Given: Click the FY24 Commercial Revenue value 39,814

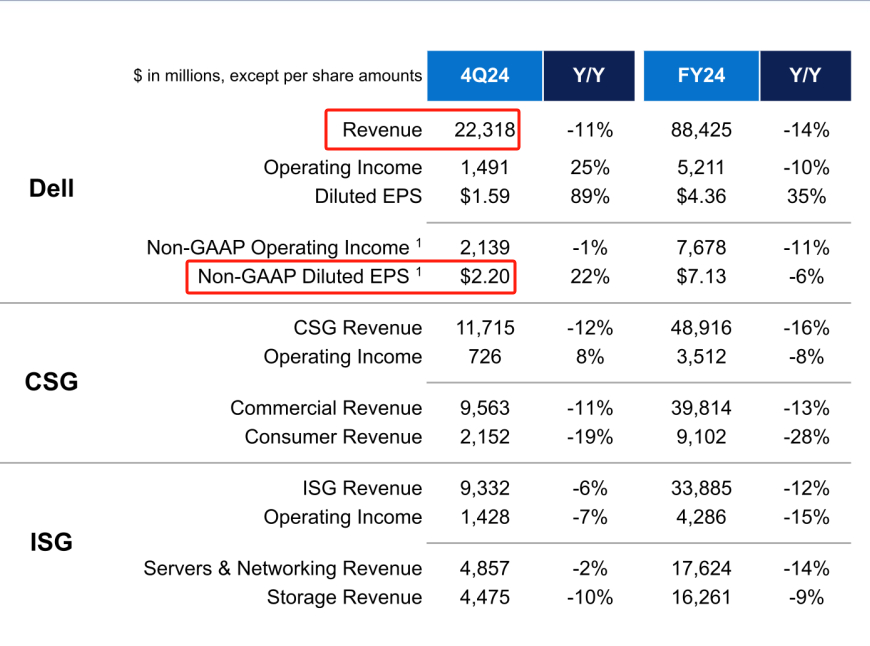Looking at the screenshot, I should point(701,408).
